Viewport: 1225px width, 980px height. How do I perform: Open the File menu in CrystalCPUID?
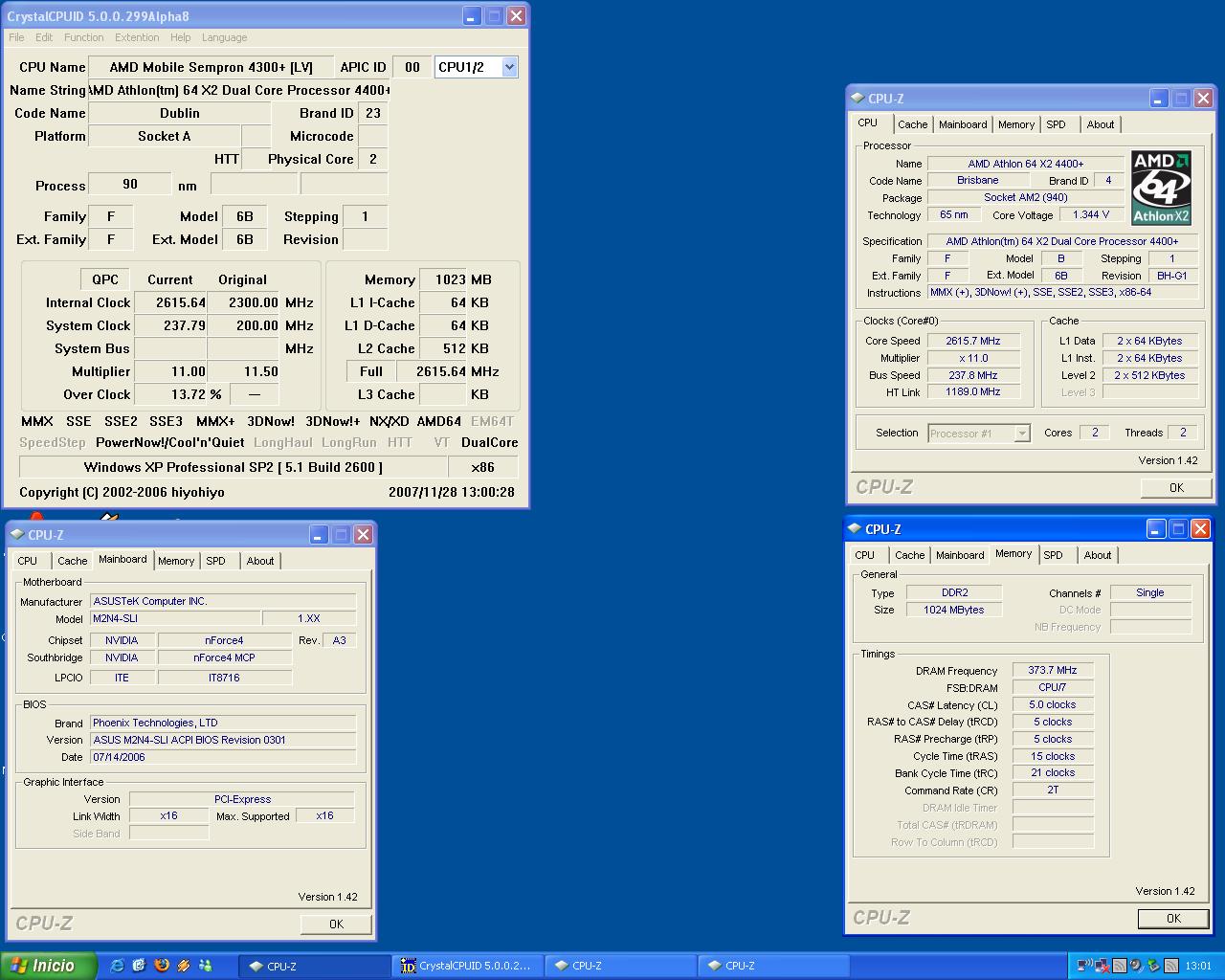[16, 37]
